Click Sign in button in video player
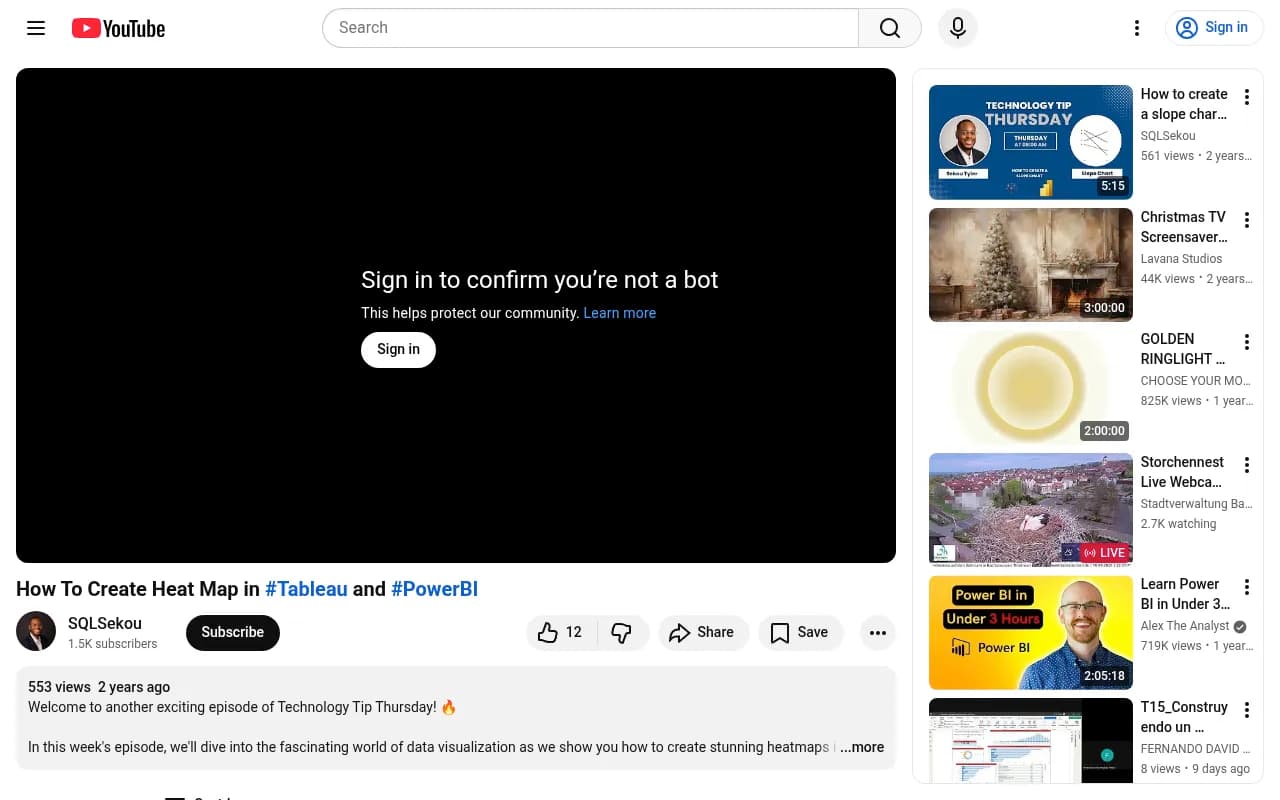 tap(398, 349)
